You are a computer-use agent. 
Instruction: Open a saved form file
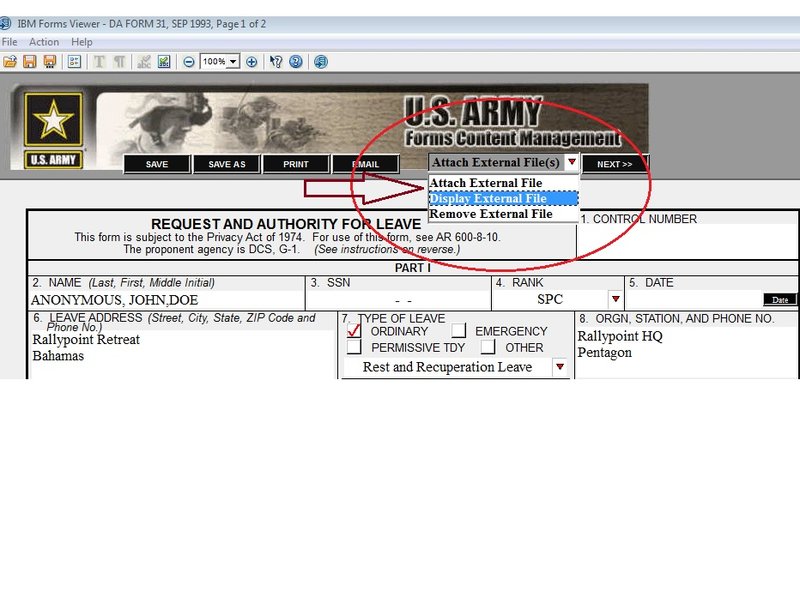[x=10, y=62]
